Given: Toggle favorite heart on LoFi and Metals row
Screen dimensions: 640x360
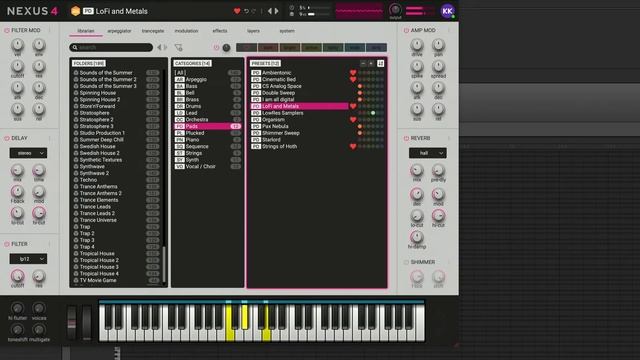Looking at the screenshot, I should point(353,106).
